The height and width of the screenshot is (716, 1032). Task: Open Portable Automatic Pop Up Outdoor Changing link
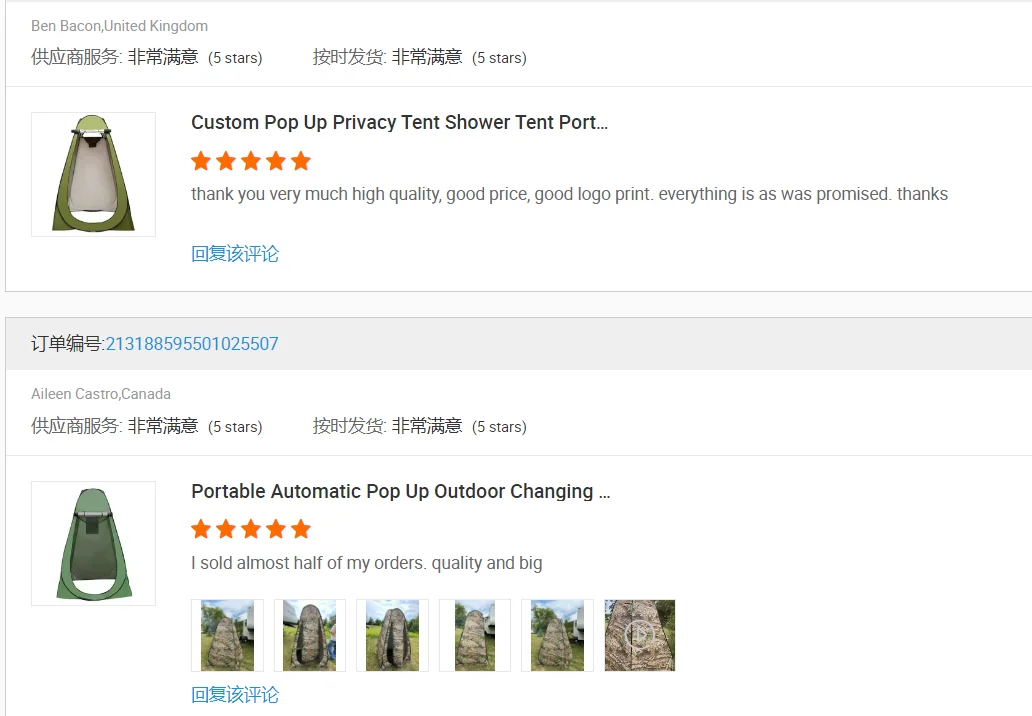(x=400, y=492)
